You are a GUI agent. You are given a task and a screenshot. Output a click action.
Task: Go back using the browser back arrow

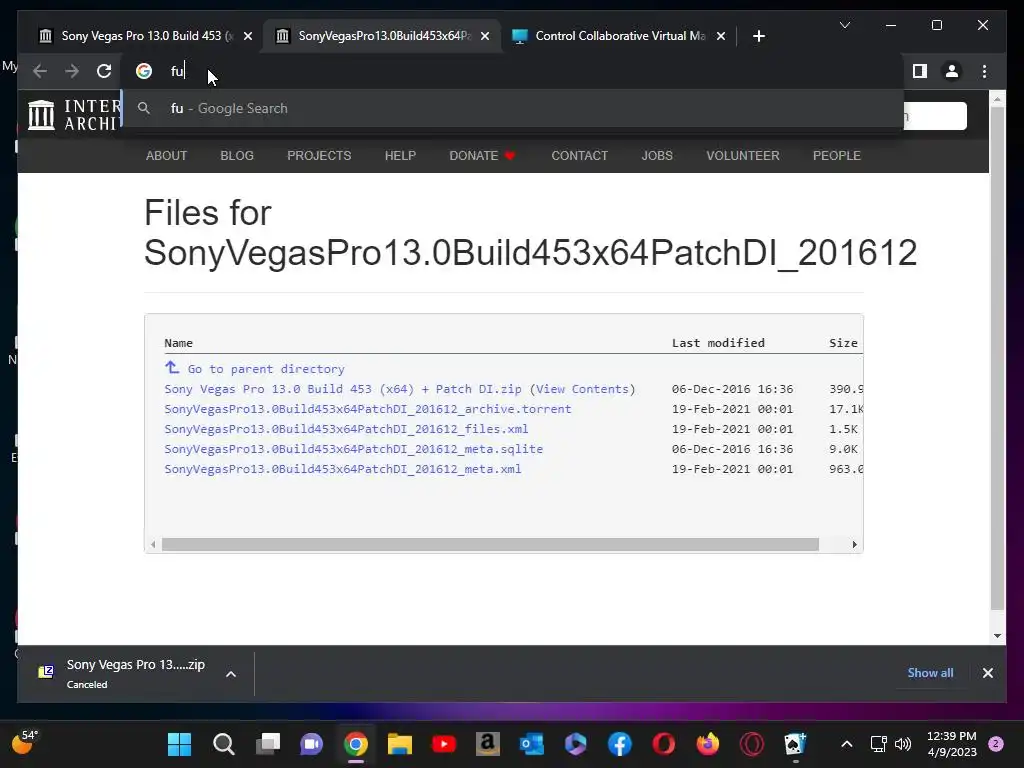tap(40, 71)
